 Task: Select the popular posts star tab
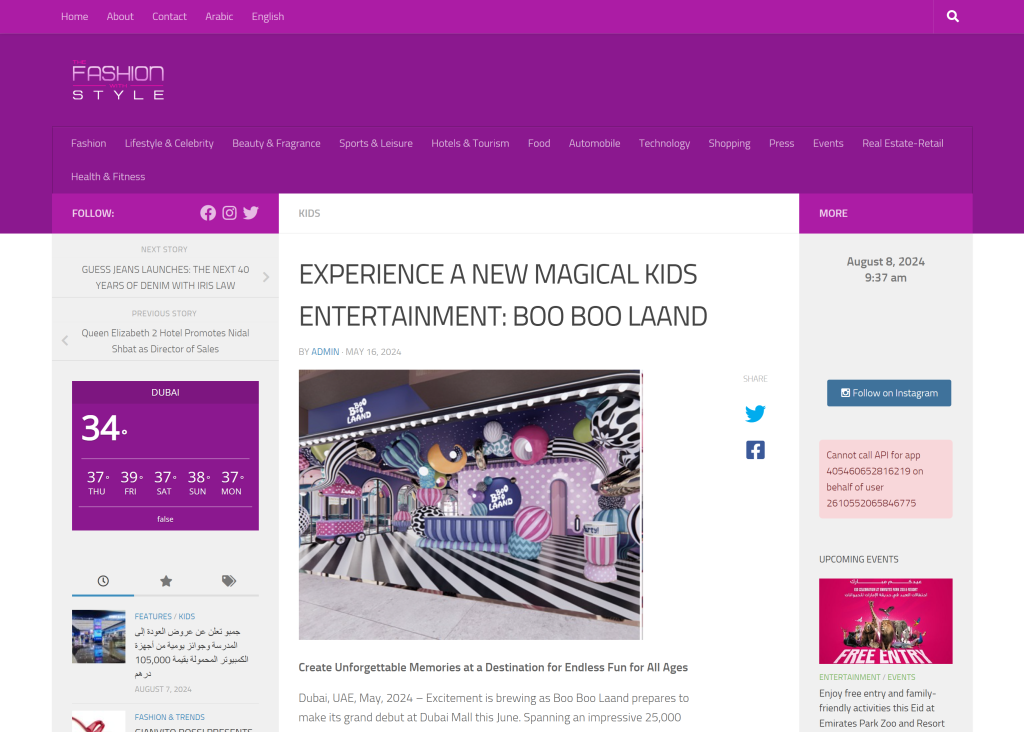coord(166,581)
